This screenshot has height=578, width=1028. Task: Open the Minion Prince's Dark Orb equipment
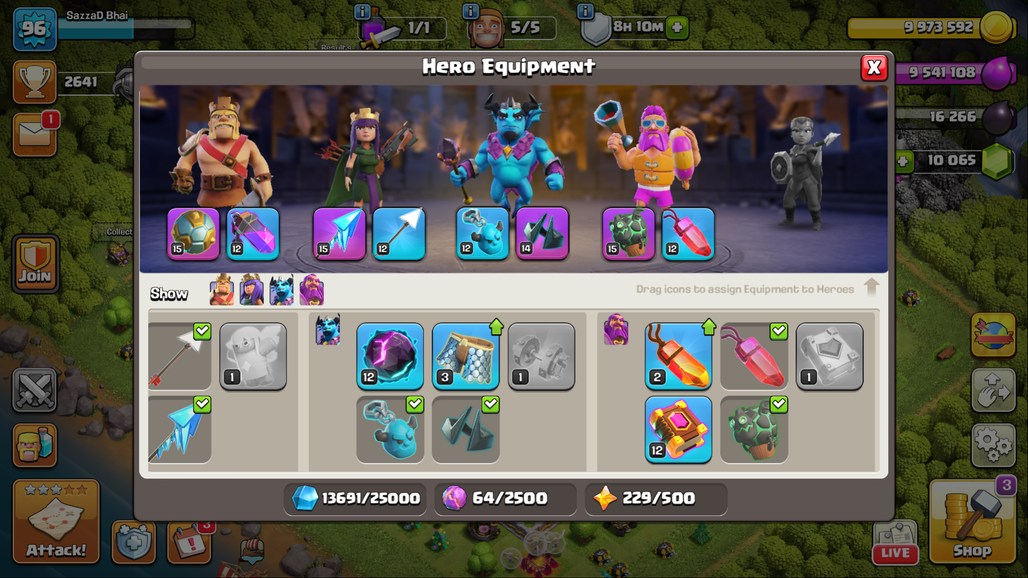pos(390,356)
